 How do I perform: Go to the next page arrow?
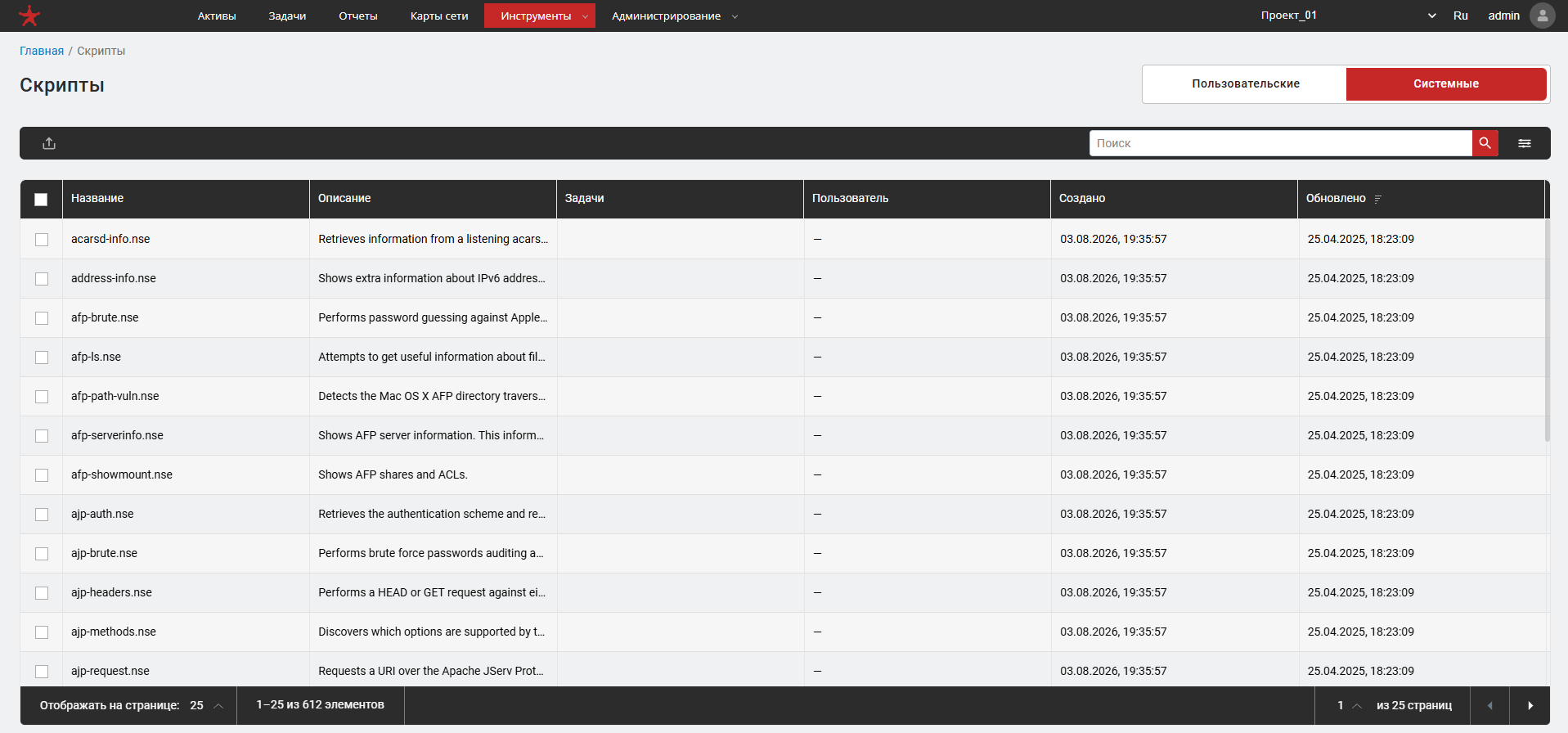tap(1530, 705)
